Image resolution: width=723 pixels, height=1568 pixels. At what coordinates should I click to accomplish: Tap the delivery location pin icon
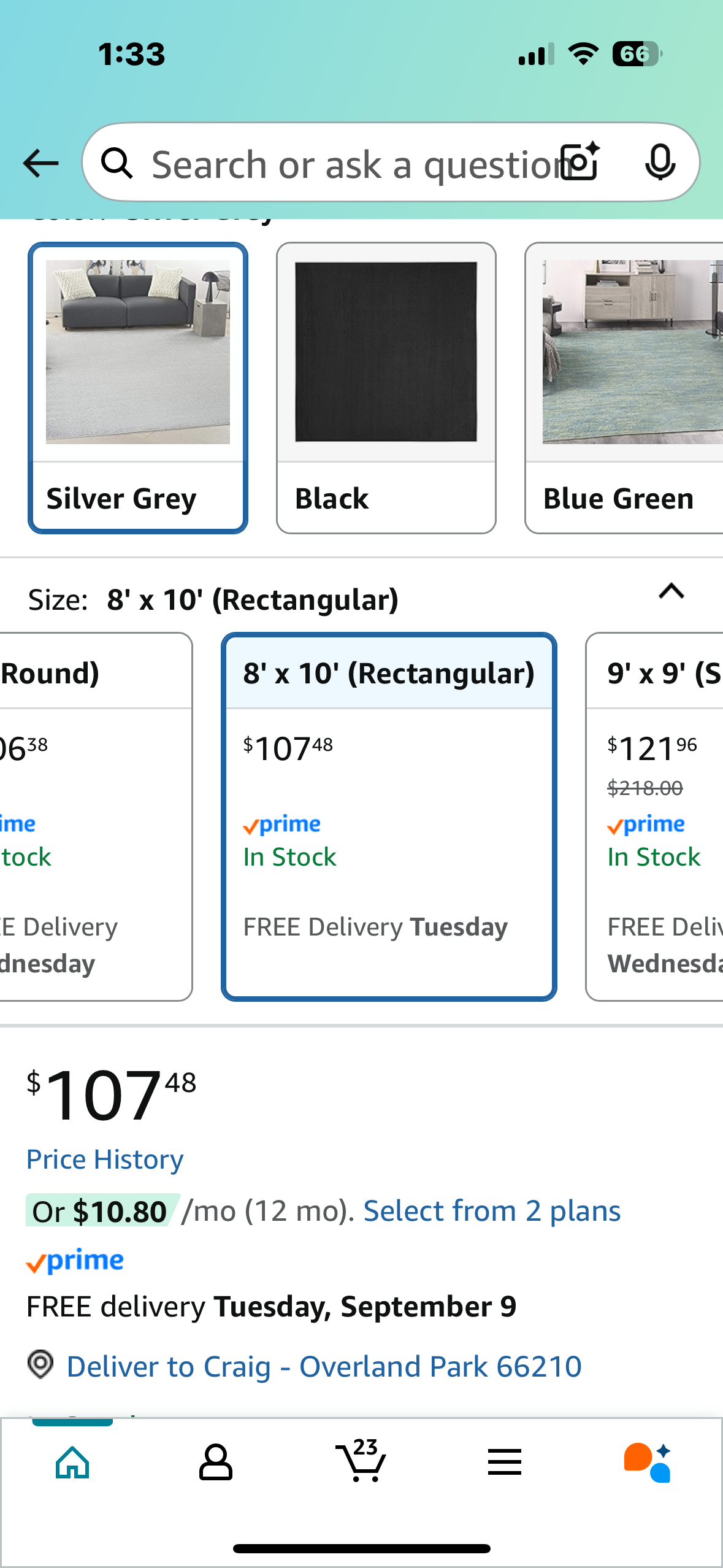pyautogui.click(x=40, y=1364)
